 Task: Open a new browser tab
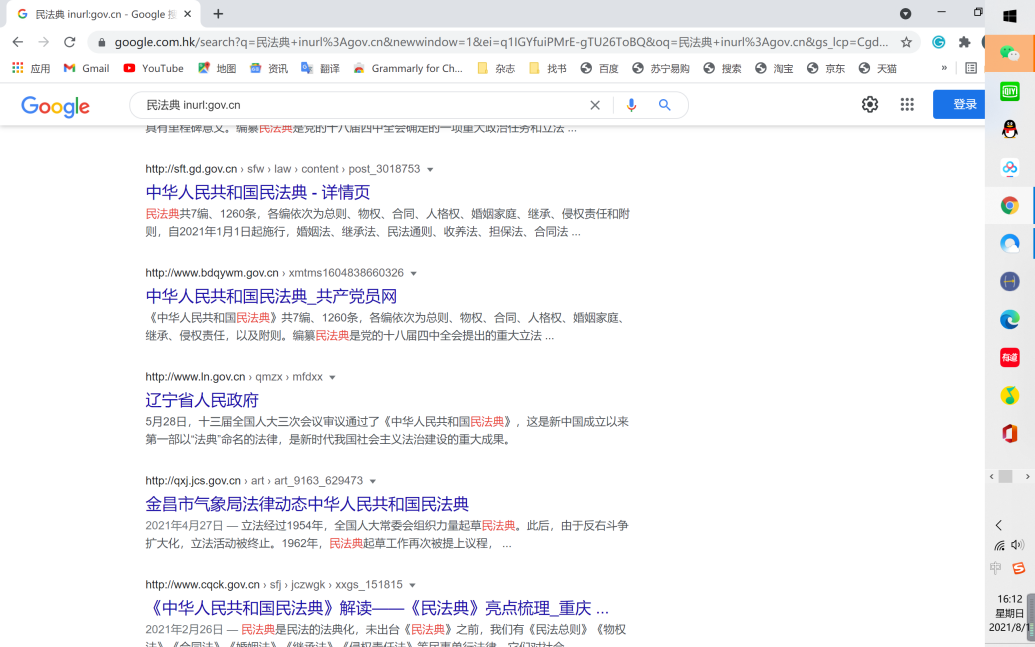218,14
